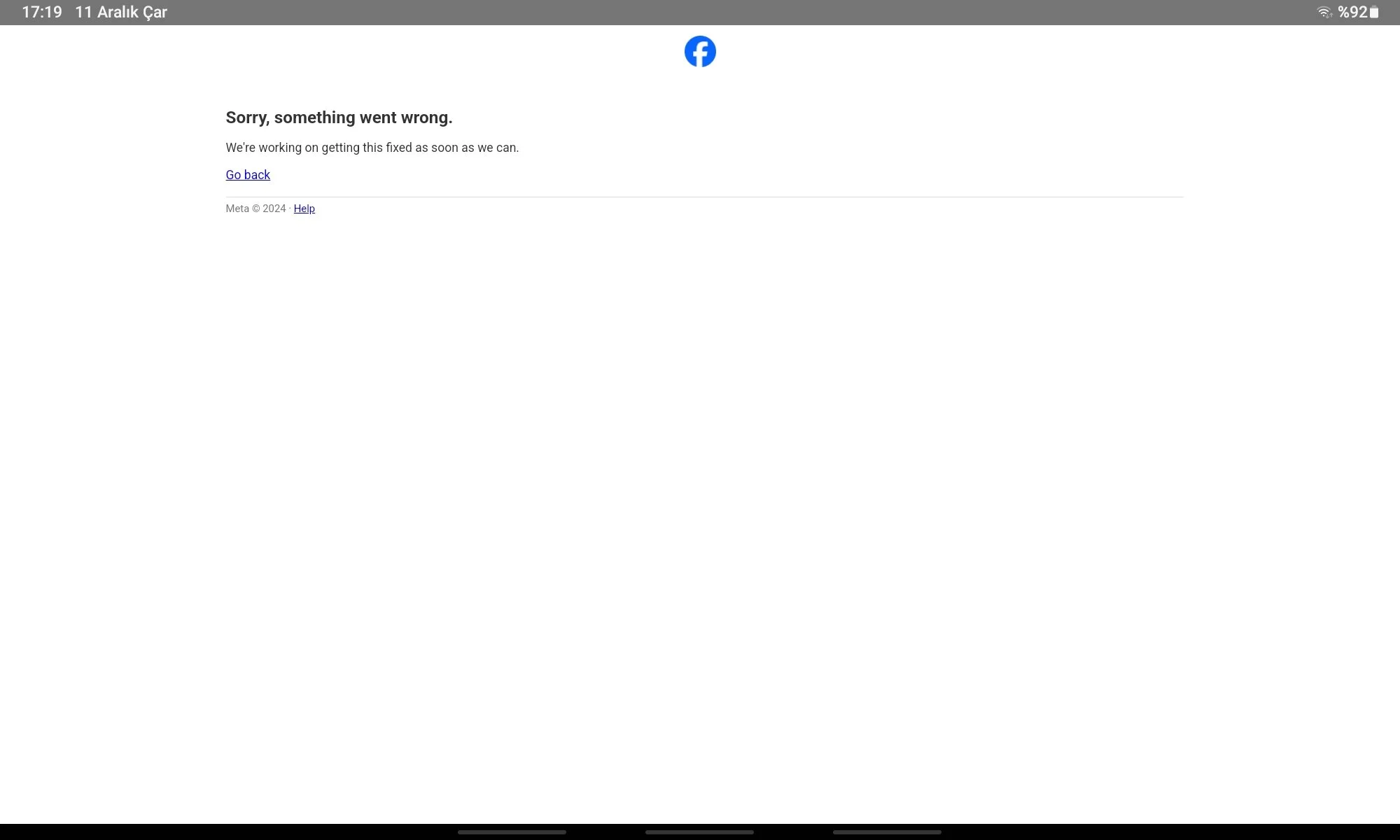Tap the "11 Aralık Çar" date text
Viewport: 1400px width, 840px height.
click(x=121, y=12)
